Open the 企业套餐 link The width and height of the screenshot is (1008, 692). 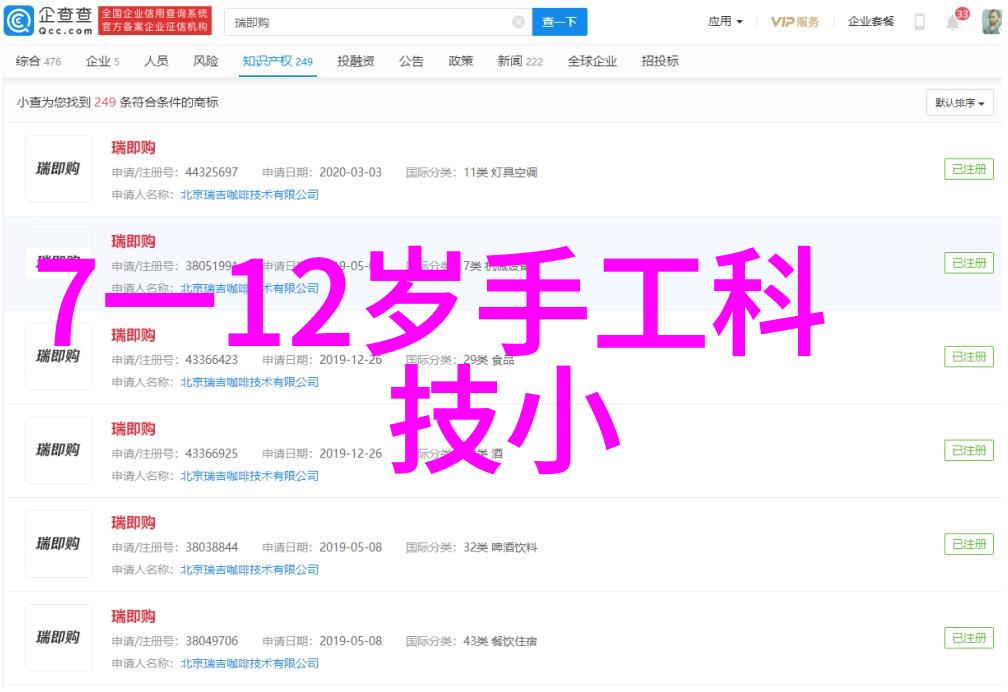tap(871, 22)
